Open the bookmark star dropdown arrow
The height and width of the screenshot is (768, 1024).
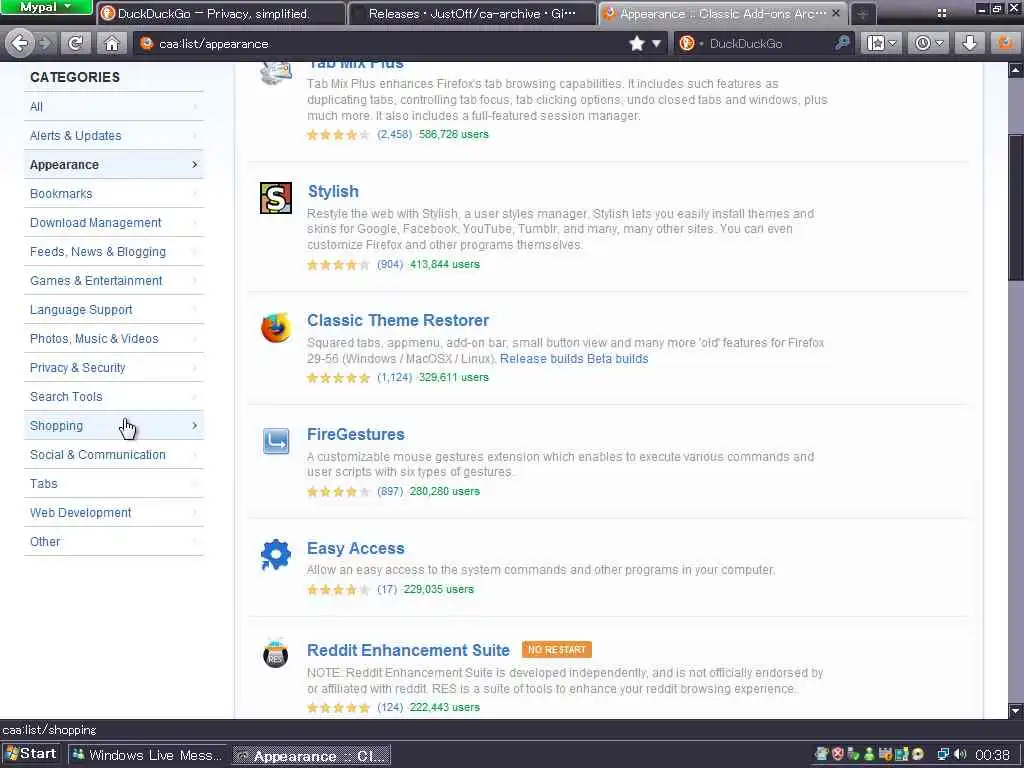tap(656, 44)
